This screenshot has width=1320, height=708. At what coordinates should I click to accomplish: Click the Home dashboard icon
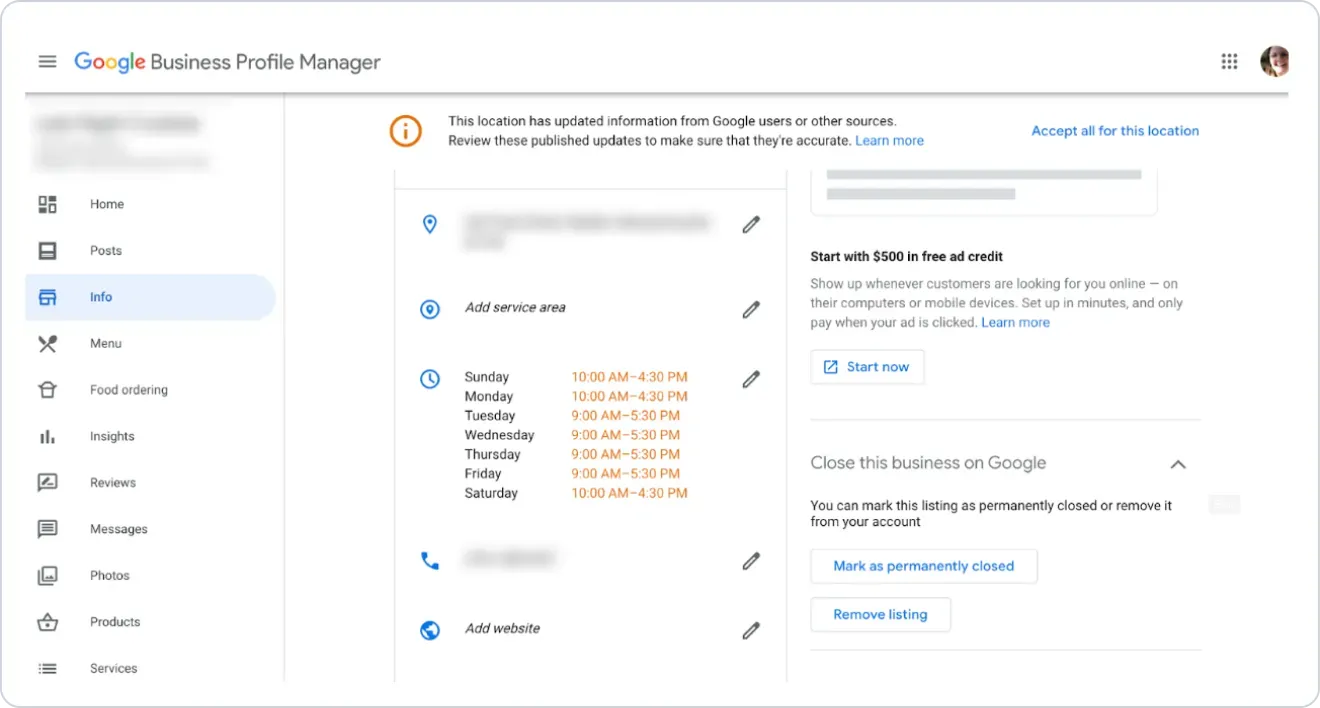point(47,204)
